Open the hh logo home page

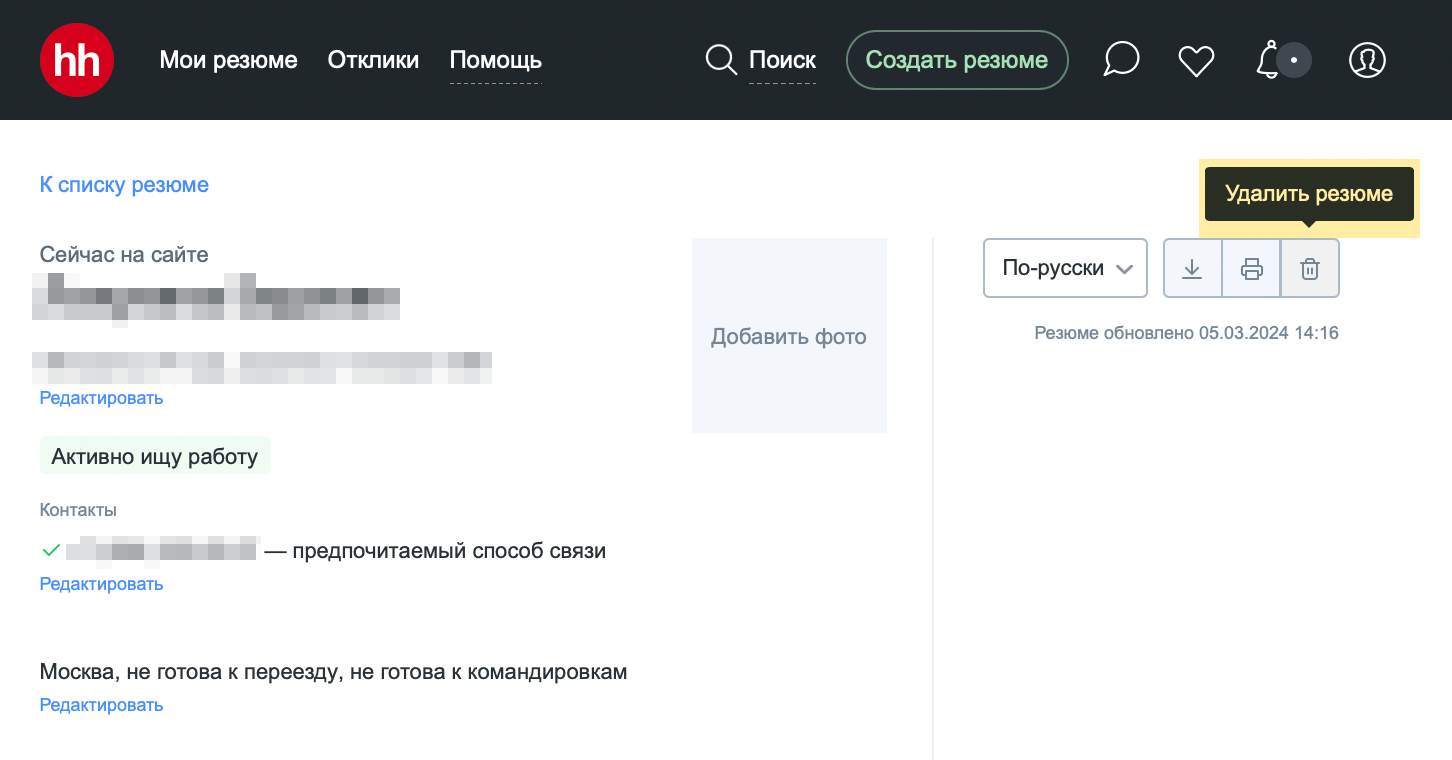[x=77, y=60]
